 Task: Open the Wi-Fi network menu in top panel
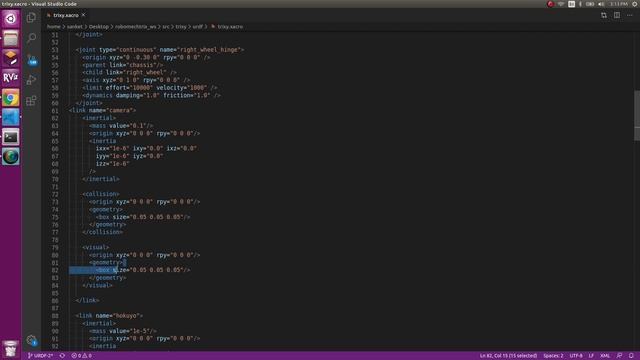(561, 4)
